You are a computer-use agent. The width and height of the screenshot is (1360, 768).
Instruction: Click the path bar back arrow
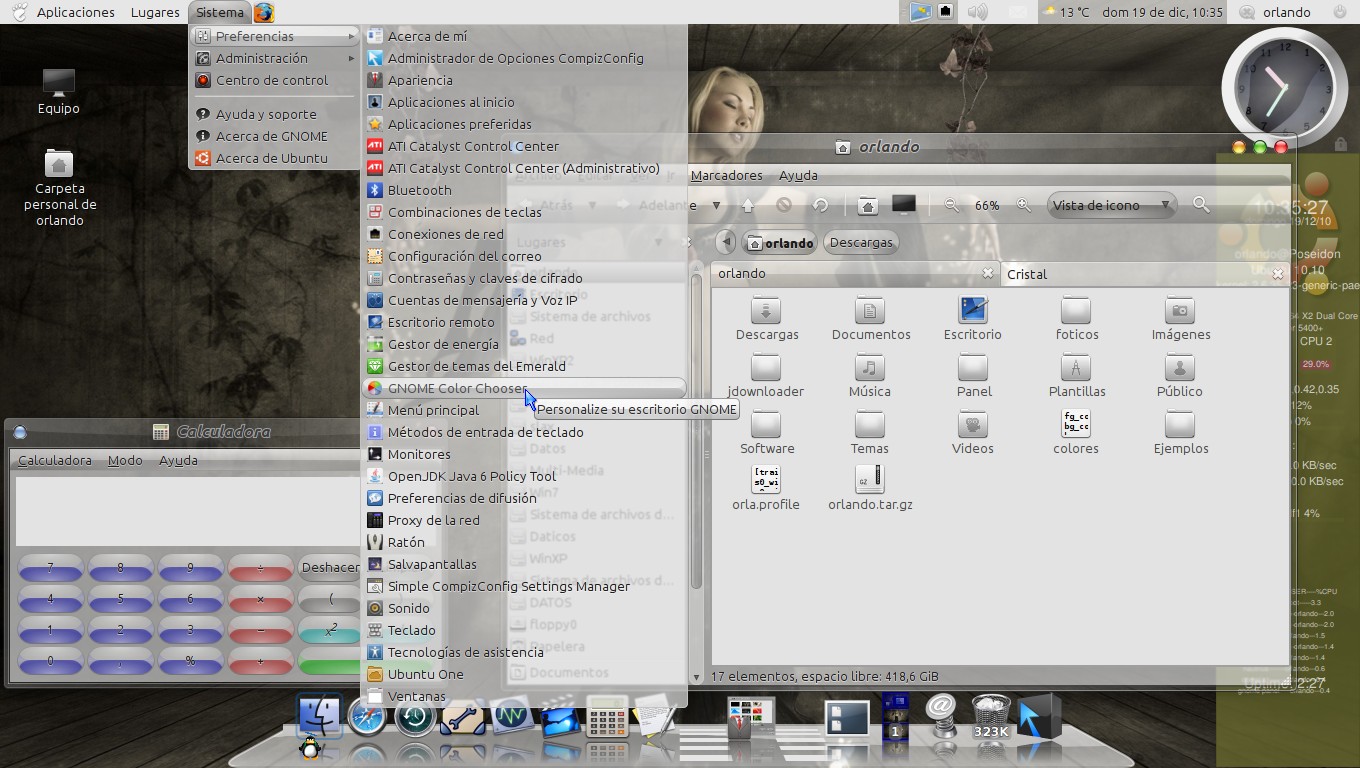click(727, 242)
